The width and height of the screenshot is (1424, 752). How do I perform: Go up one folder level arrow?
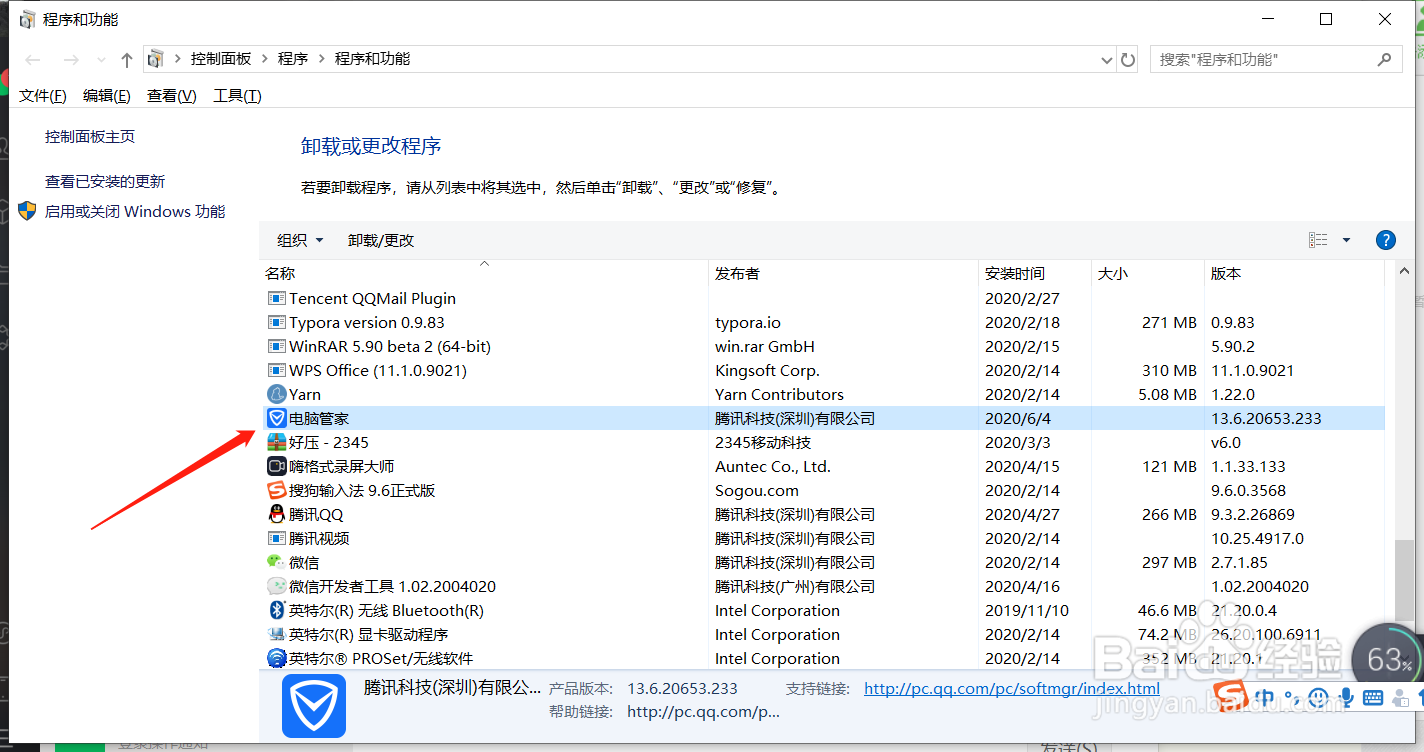point(126,60)
